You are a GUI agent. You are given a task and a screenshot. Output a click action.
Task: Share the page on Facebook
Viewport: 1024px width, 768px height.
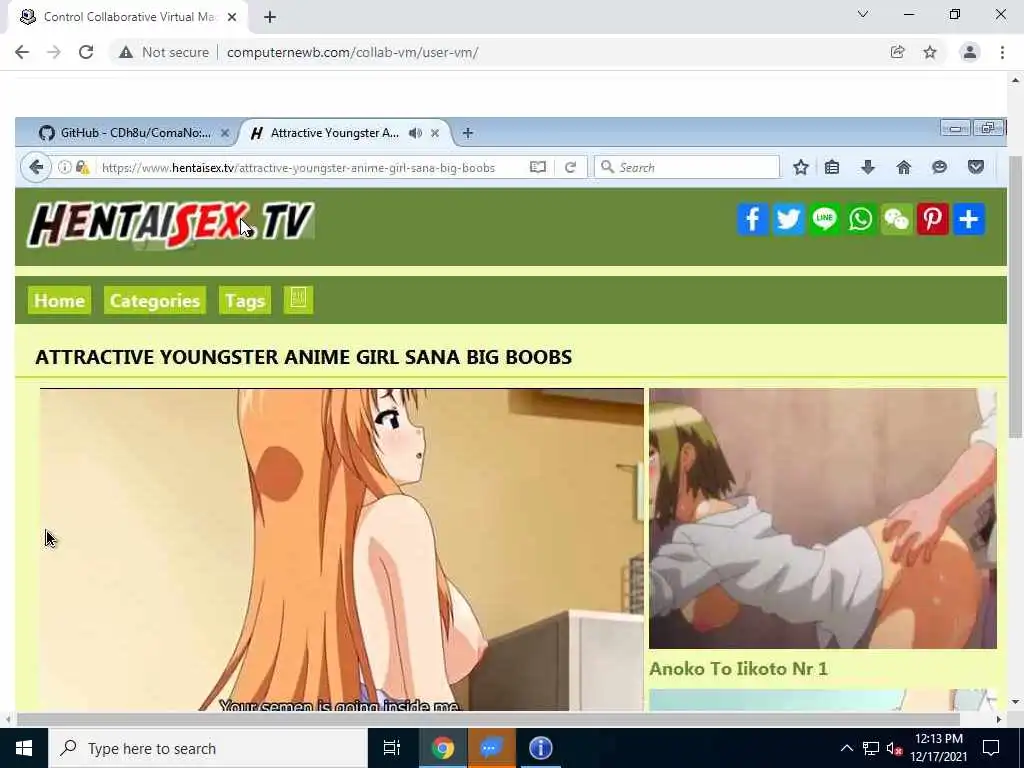753,219
